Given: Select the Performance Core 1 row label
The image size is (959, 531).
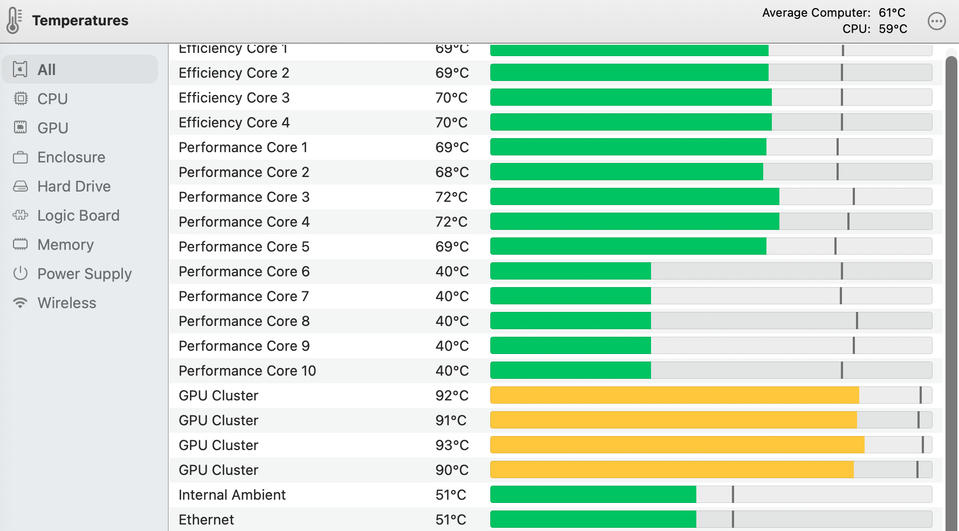Looking at the screenshot, I should 243,147.
